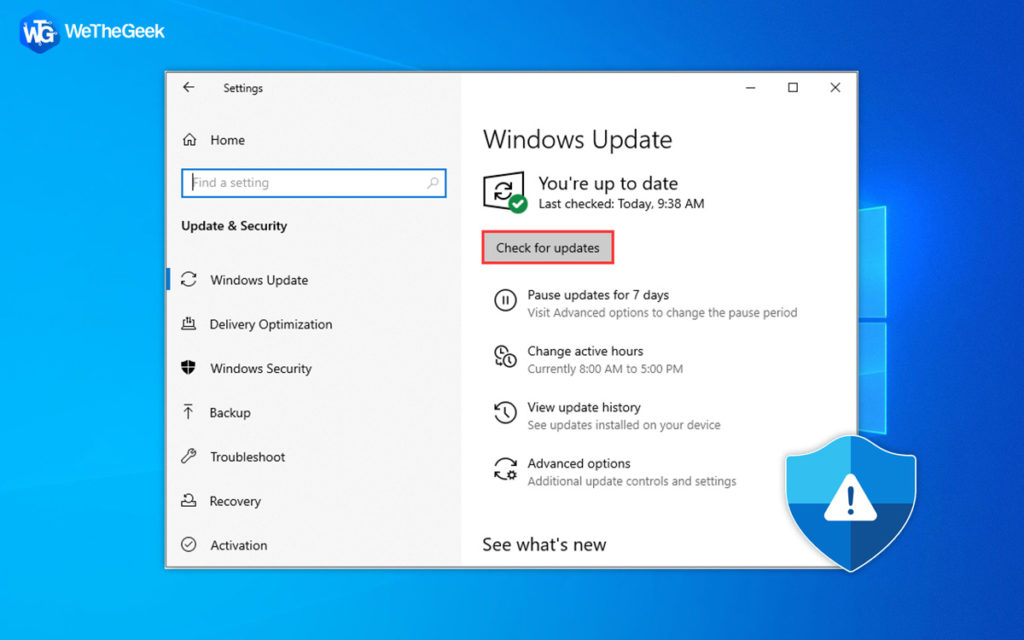This screenshot has width=1024, height=640.
Task: Open the Activation page
Action: [x=240, y=545]
